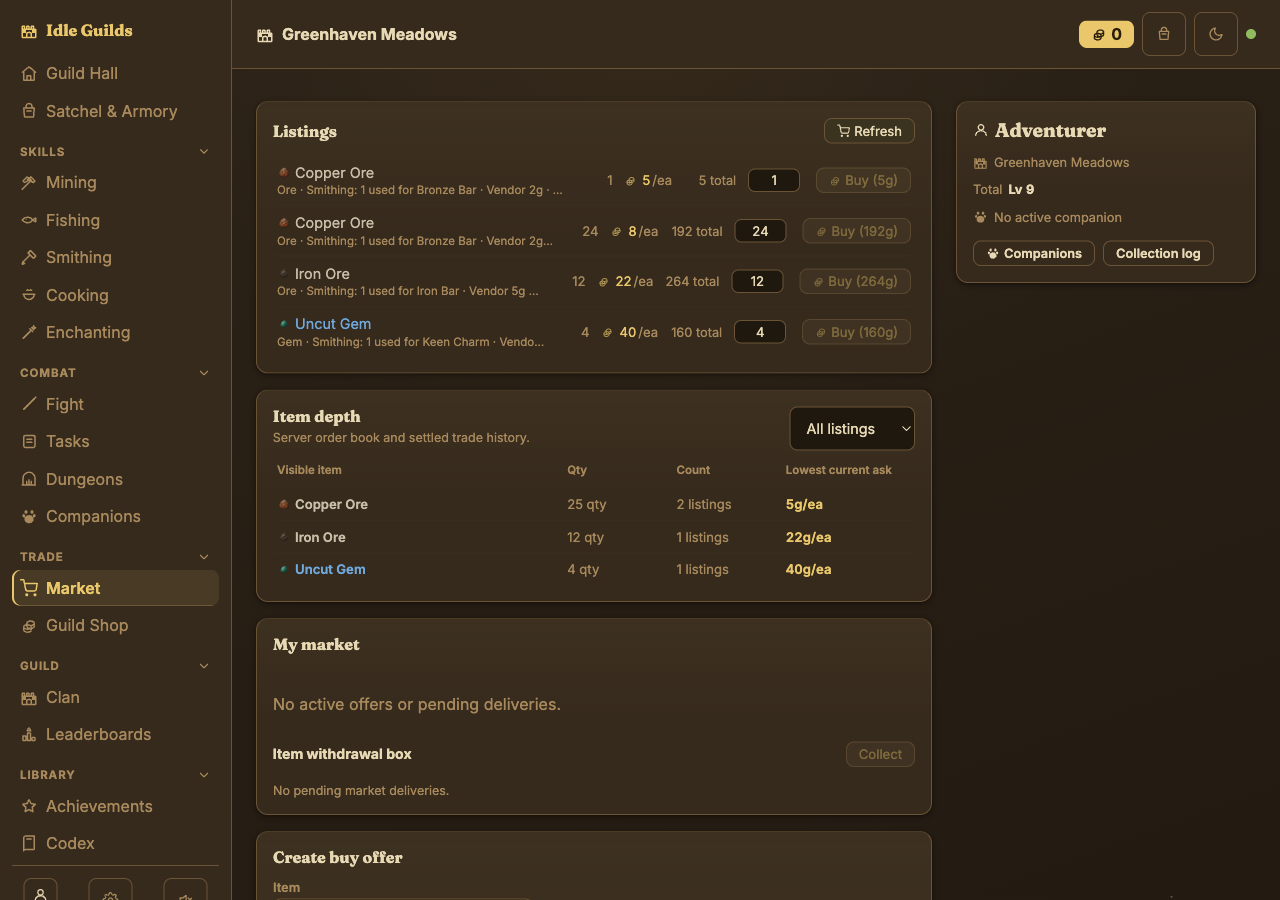The width and height of the screenshot is (1280, 900).
Task: Refresh the listings
Action: 869,131
